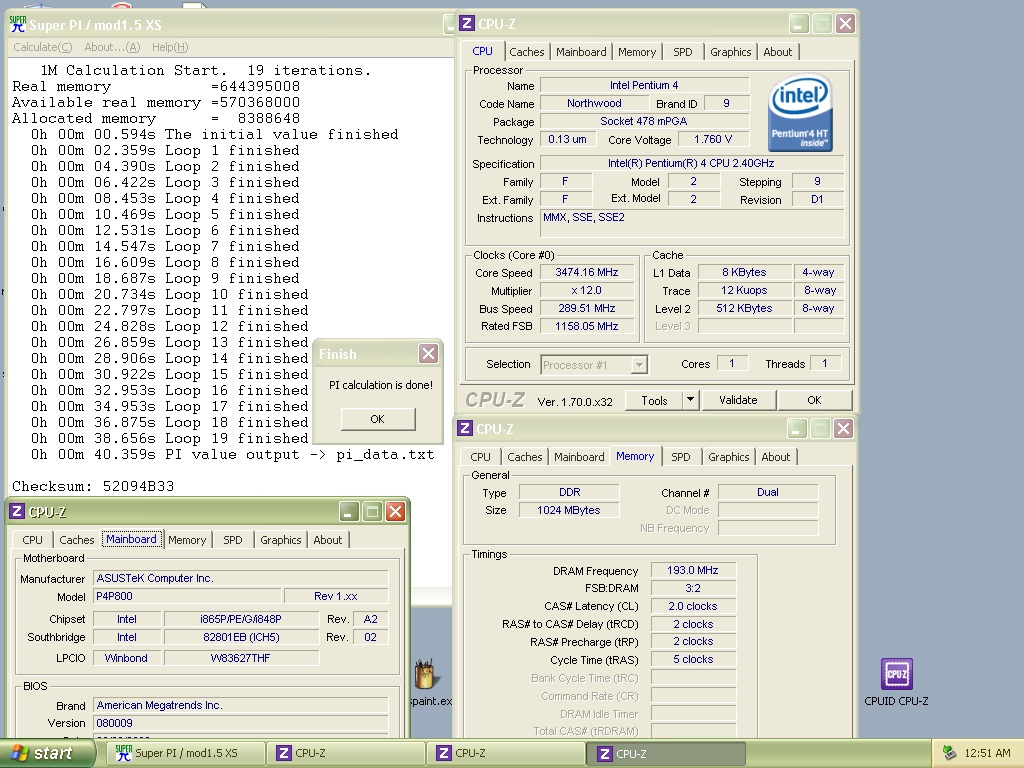This screenshot has width=1024, height=768.
Task: Click Specification Intel Pentium 4 CPU 2.40GHz
Action: coord(692,163)
